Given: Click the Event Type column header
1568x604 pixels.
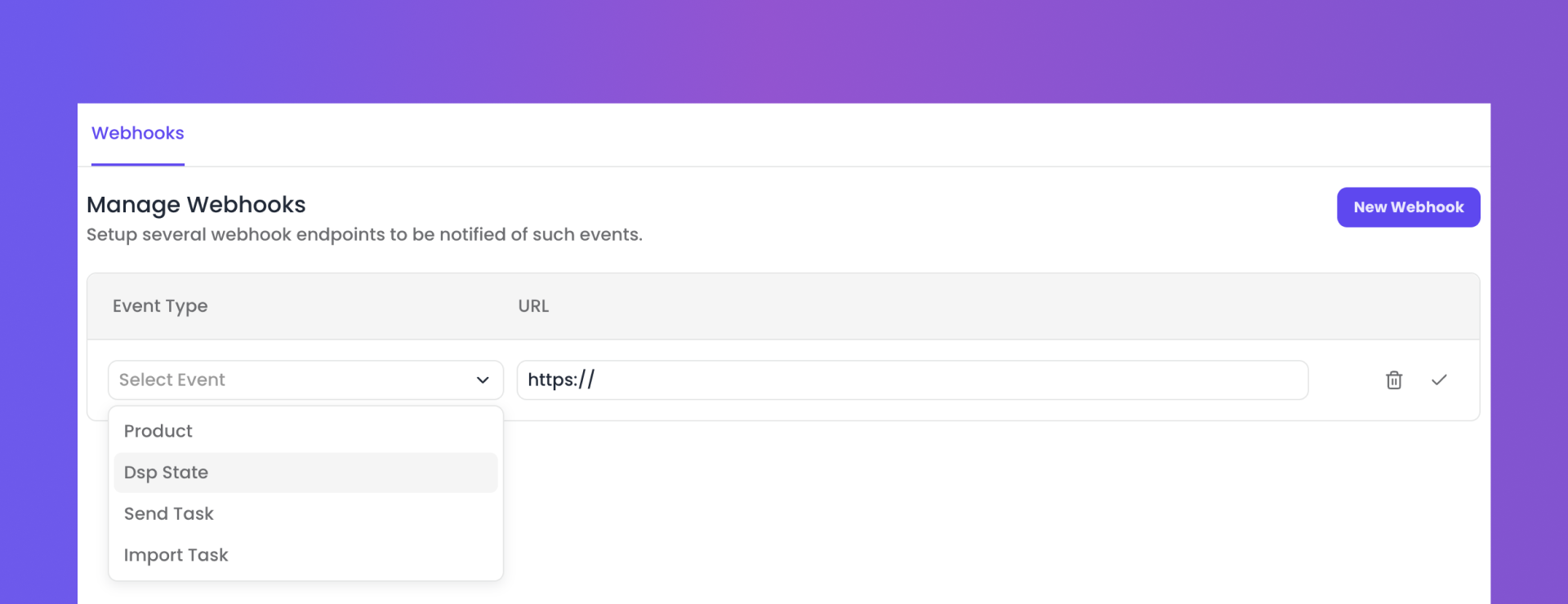Looking at the screenshot, I should [x=160, y=306].
